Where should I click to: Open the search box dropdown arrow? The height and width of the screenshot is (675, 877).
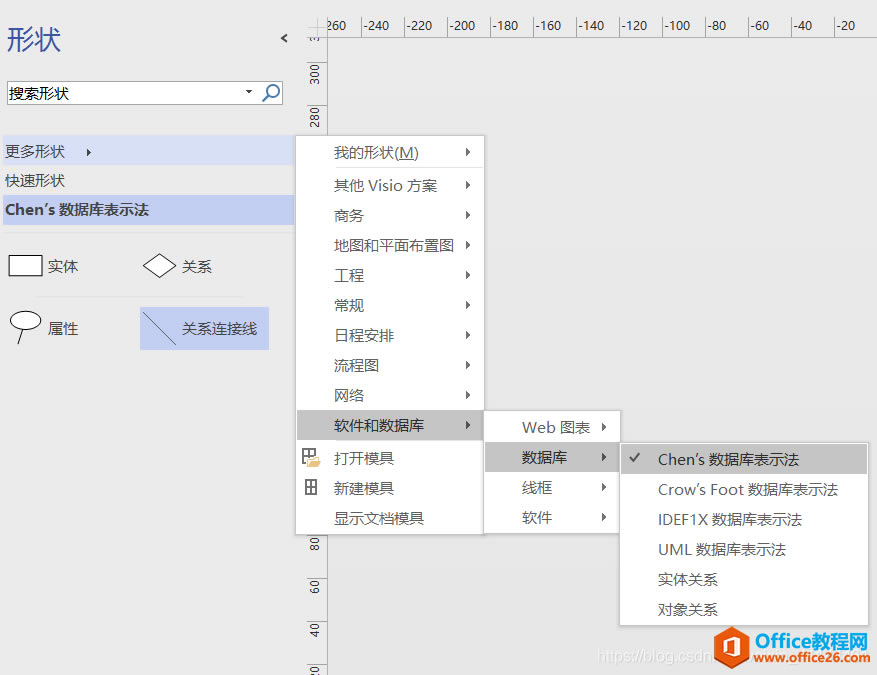pyautogui.click(x=249, y=93)
